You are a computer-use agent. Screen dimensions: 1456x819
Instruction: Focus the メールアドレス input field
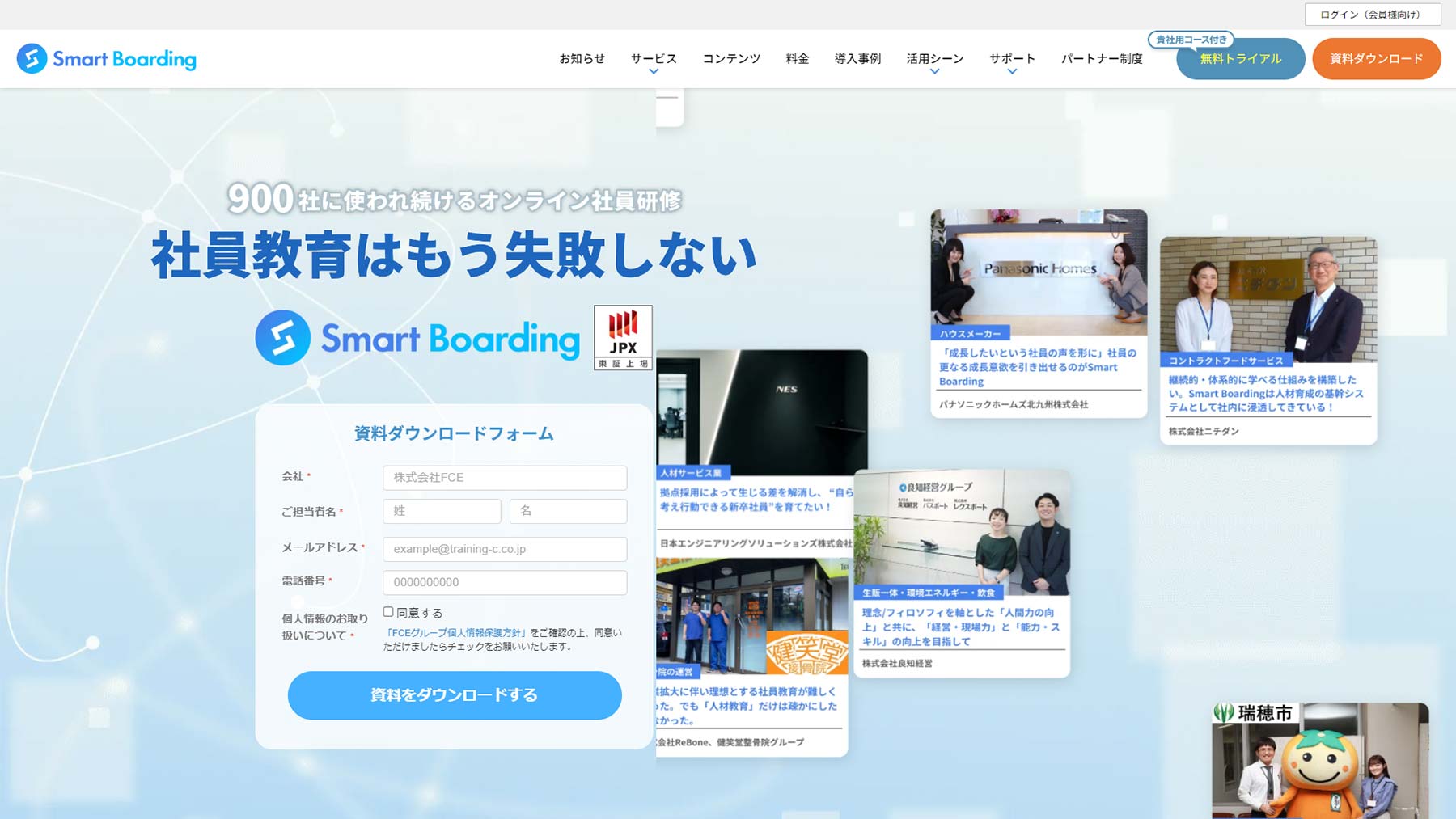[505, 549]
